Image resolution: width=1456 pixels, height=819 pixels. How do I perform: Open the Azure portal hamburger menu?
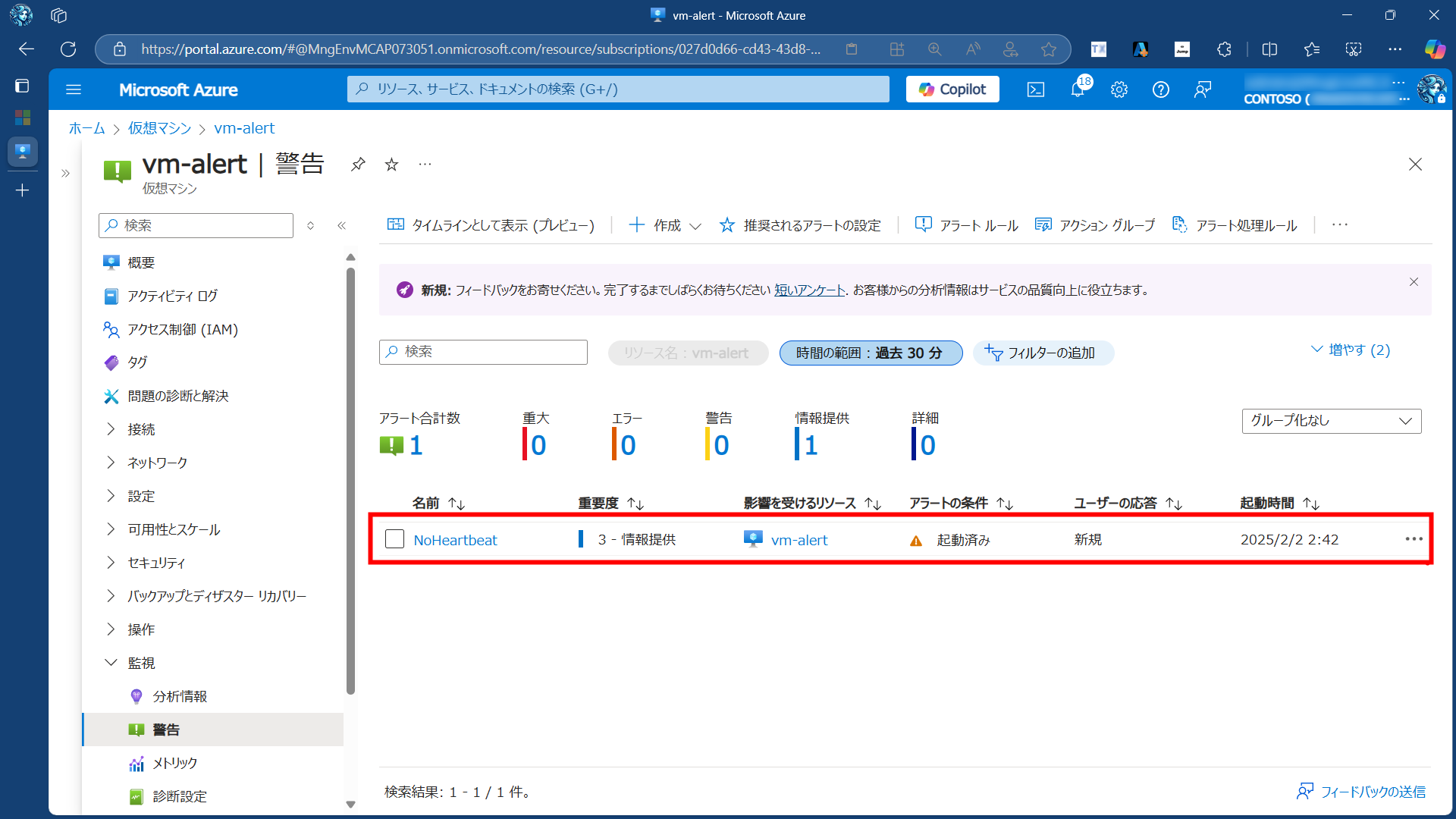tap(74, 89)
